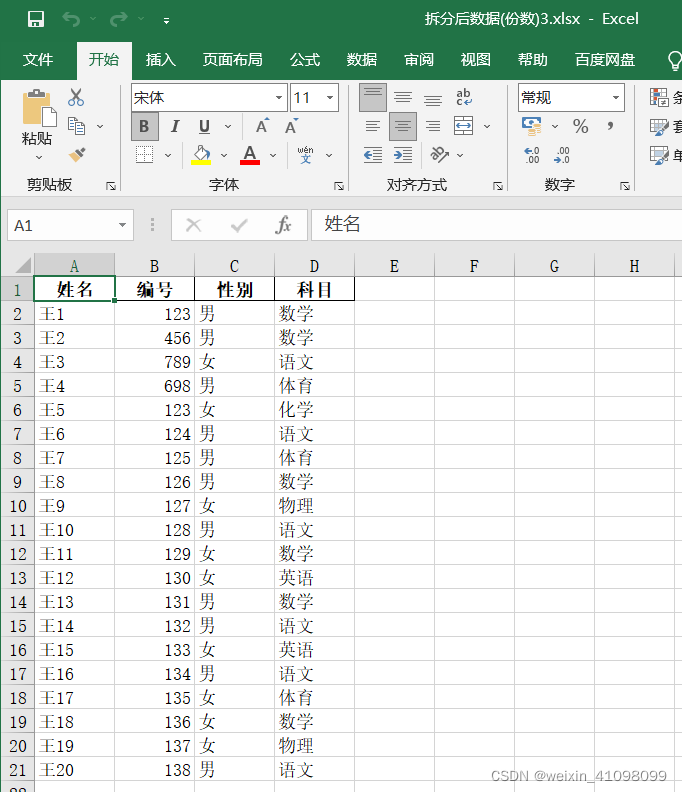Switch to the 页面布局 tab
682x792 pixels.
(x=232, y=60)
